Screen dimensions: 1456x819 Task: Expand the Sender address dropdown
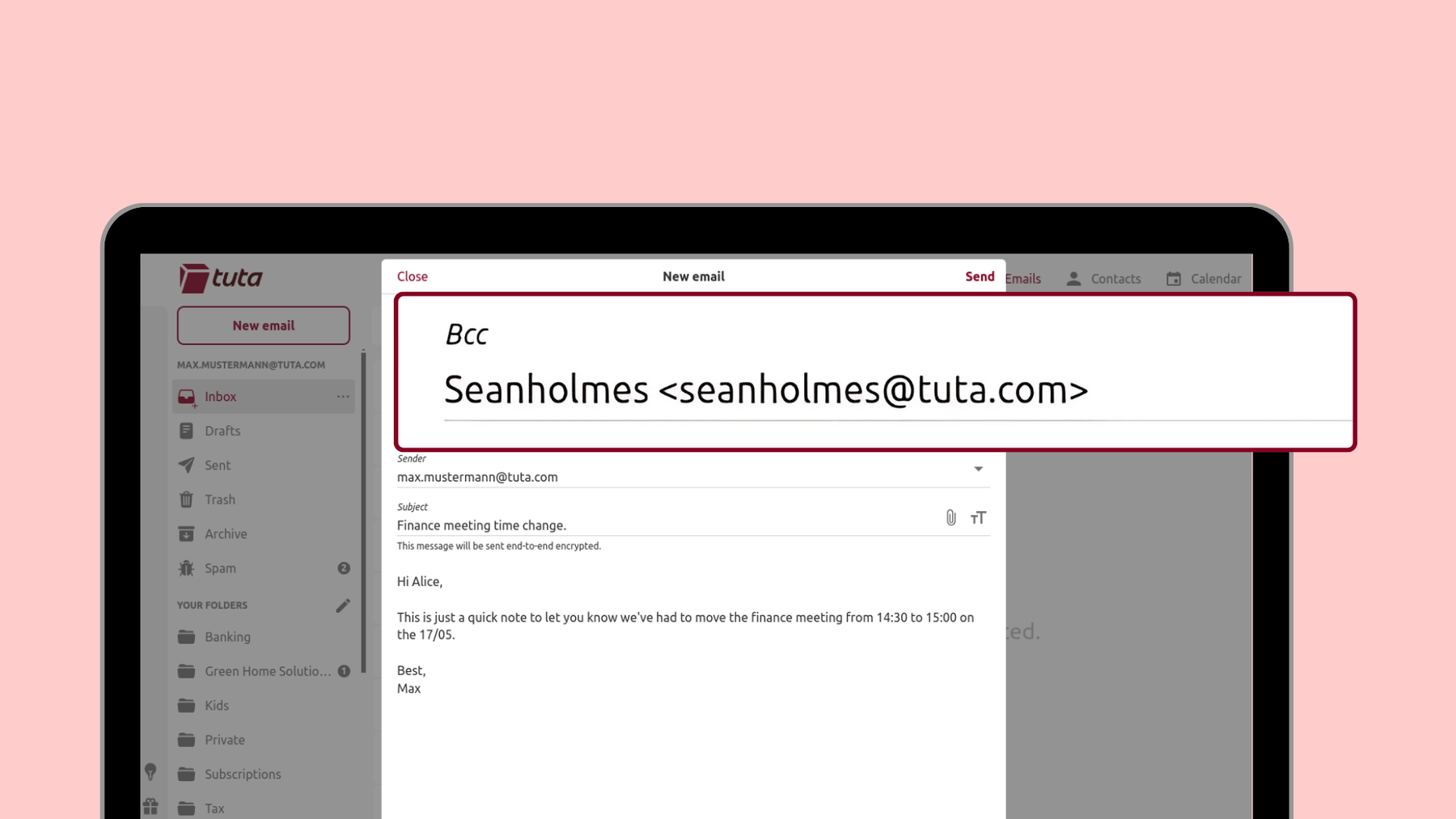tap(978, 469)
